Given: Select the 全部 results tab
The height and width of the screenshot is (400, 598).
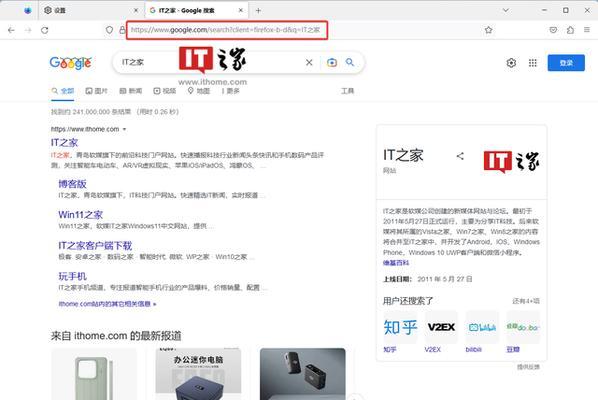Looking at the screenshot, I should coord(63,91).
